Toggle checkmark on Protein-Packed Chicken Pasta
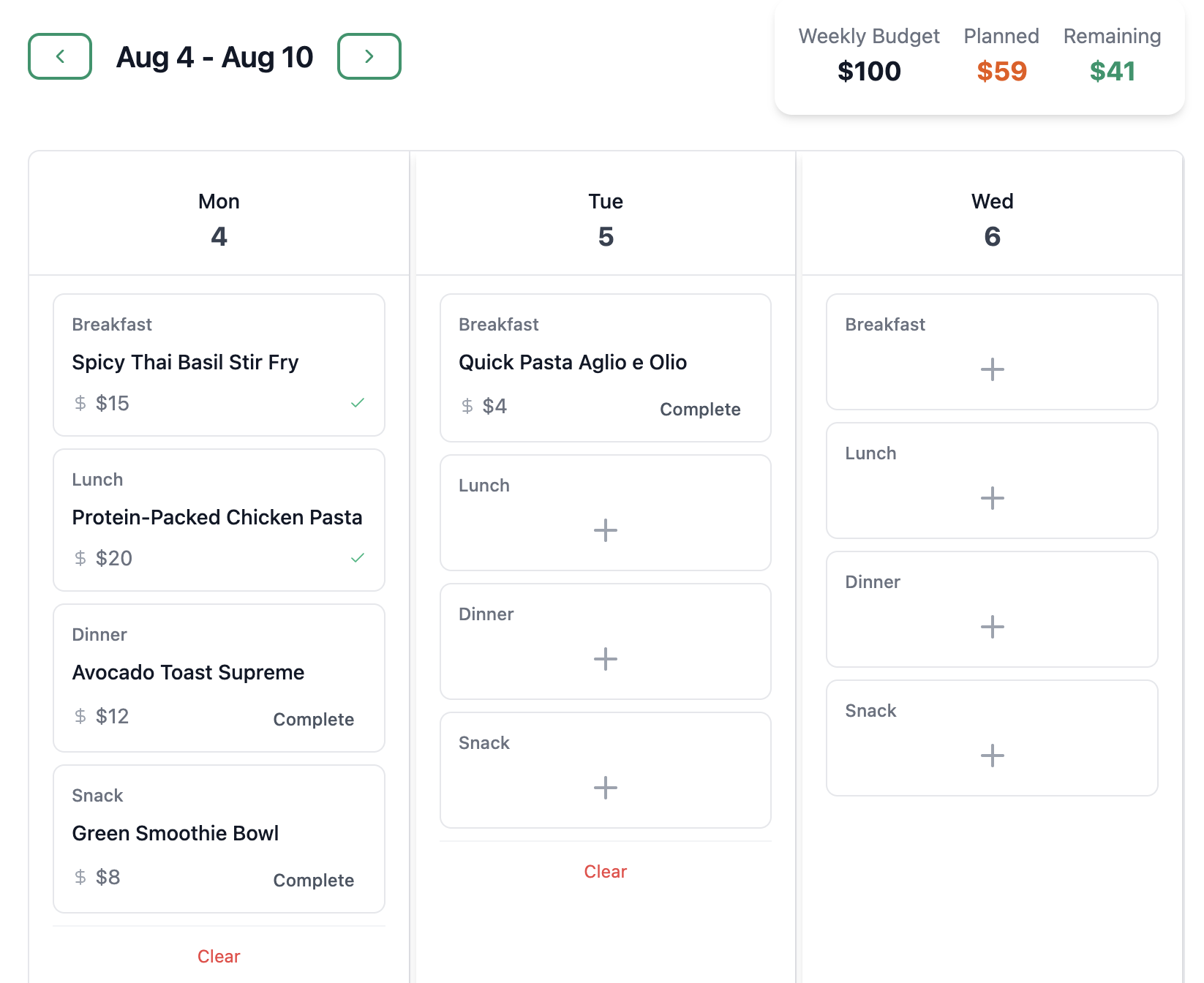The width and height of the screenshot is (1204, 983). coord(357,558)
